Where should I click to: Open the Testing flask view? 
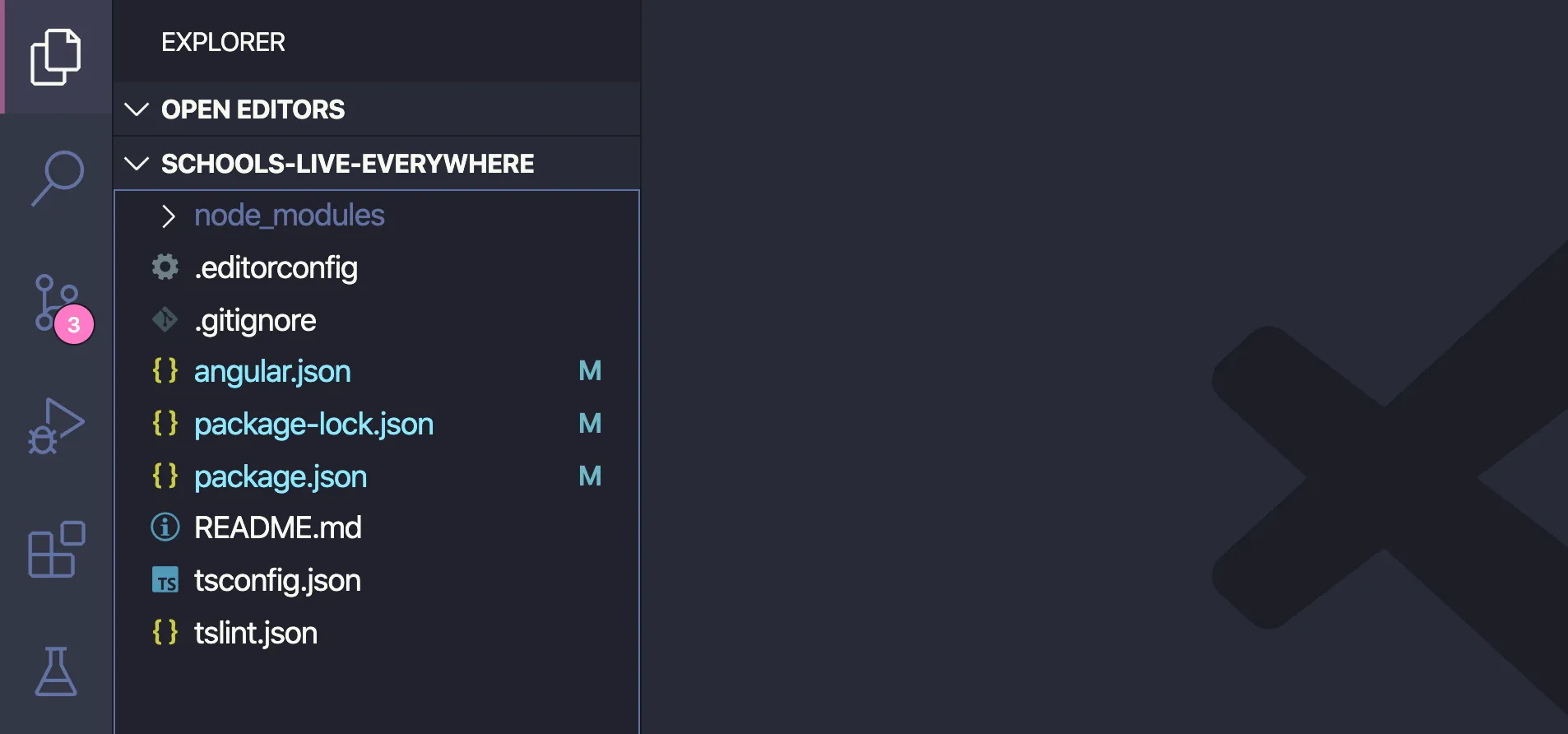point(56,671)
